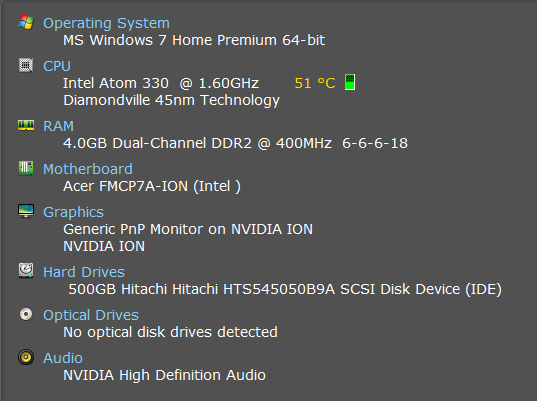
Task: Click the 51 °C temperature reading
Action: 315,83
